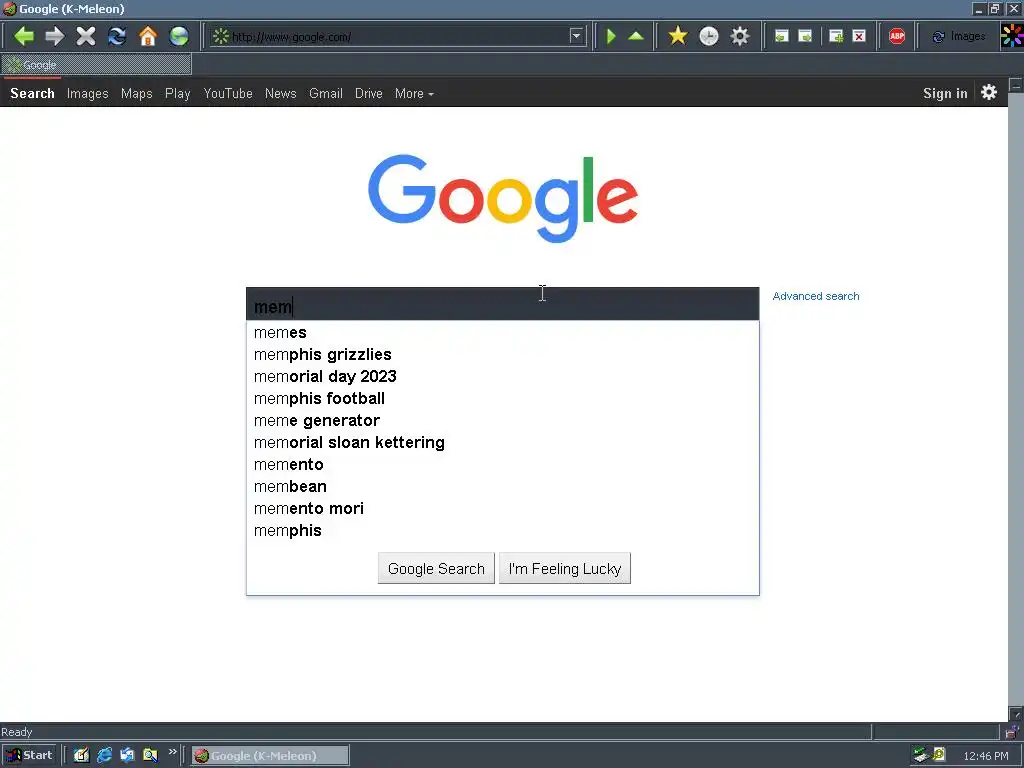Screen dimensions: 1024x768
Task: Click the I'm Feeling Lucky button
Action: coord(565,568)
